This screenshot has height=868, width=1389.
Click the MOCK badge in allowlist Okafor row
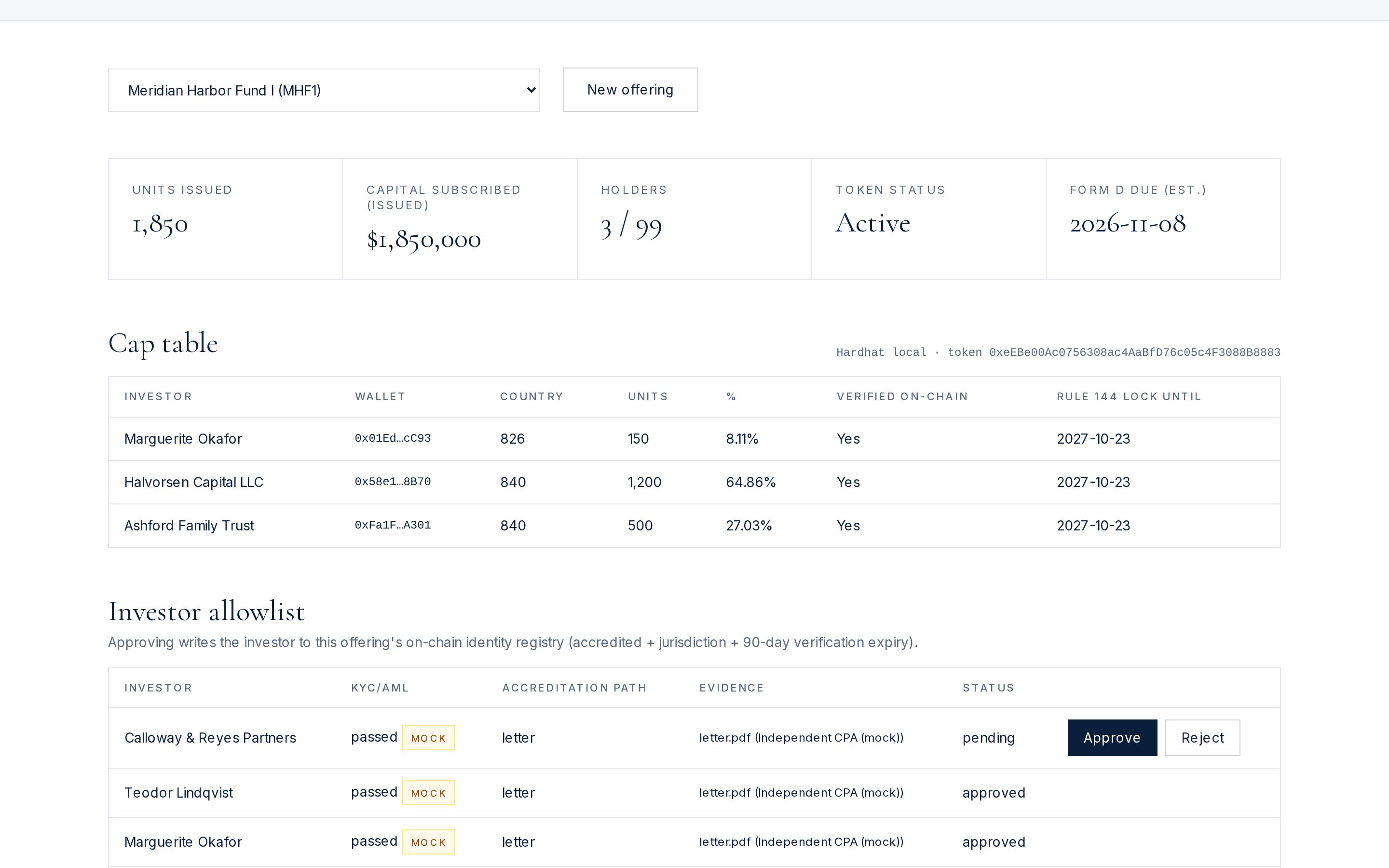point(428,842)
